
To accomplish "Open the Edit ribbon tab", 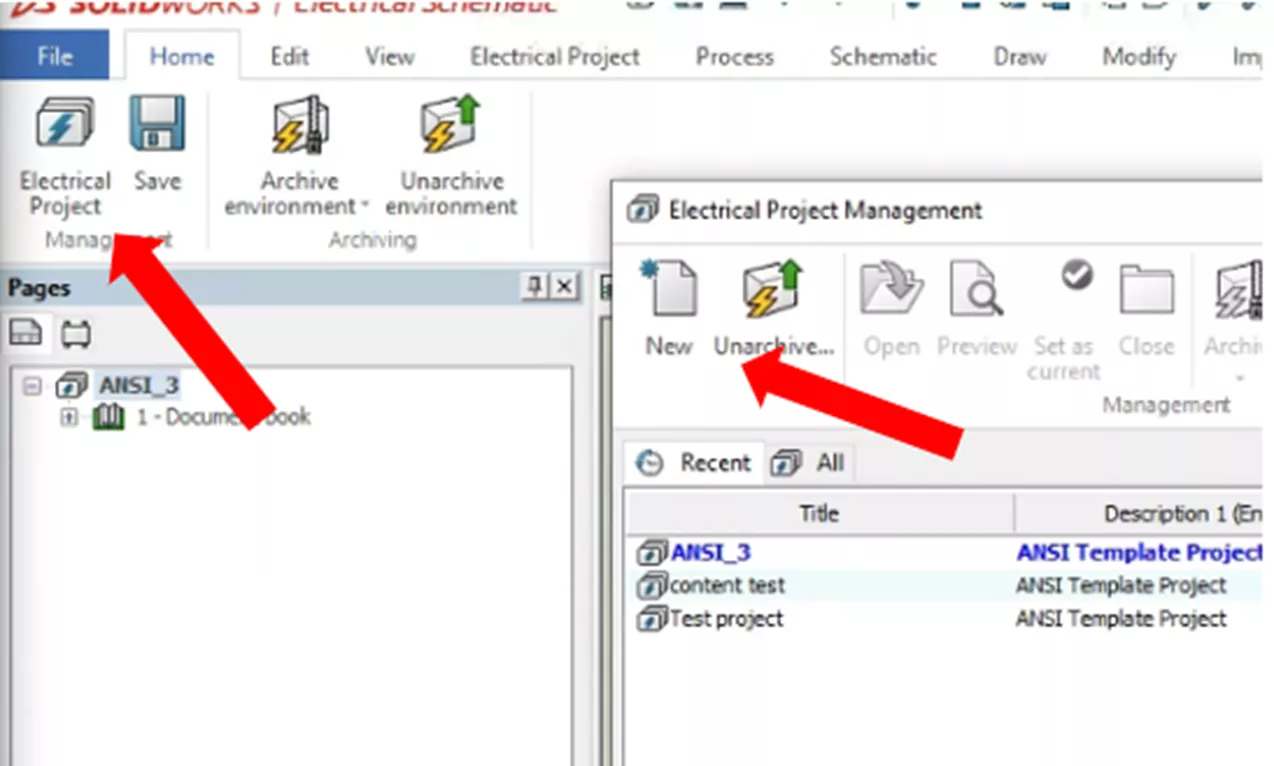I will 289,56.
